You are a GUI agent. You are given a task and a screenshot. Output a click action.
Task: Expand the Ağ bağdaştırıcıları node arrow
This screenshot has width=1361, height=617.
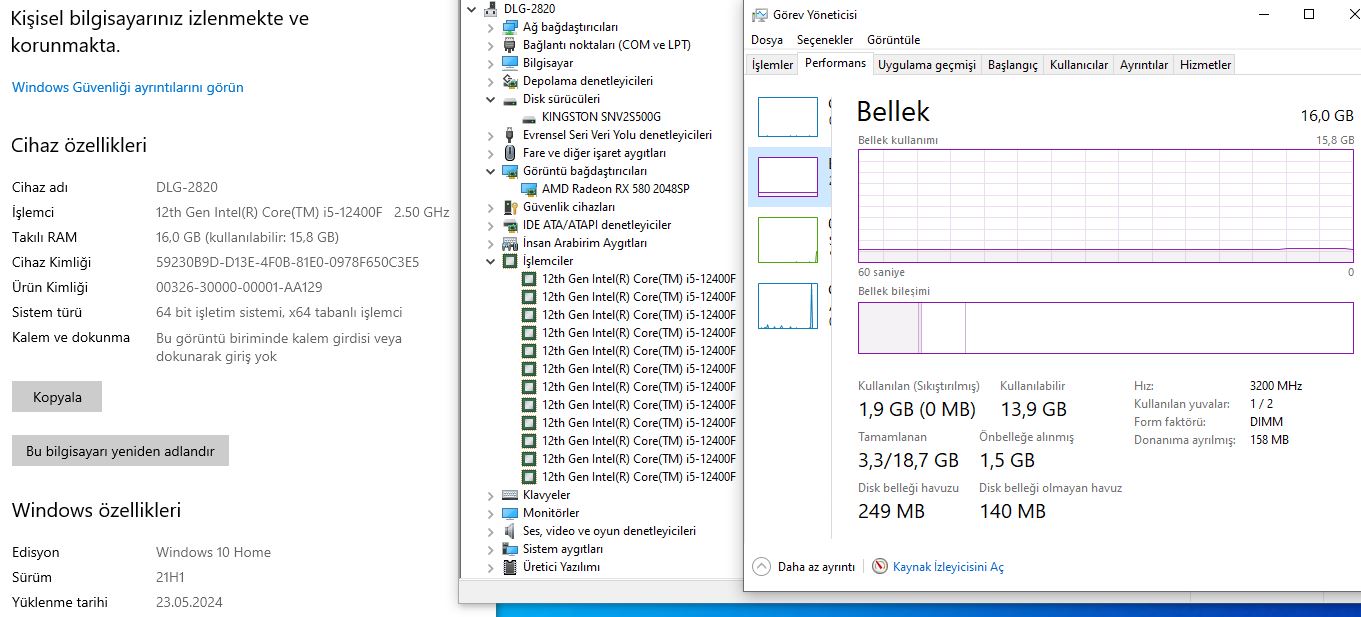tap(490, 27)
